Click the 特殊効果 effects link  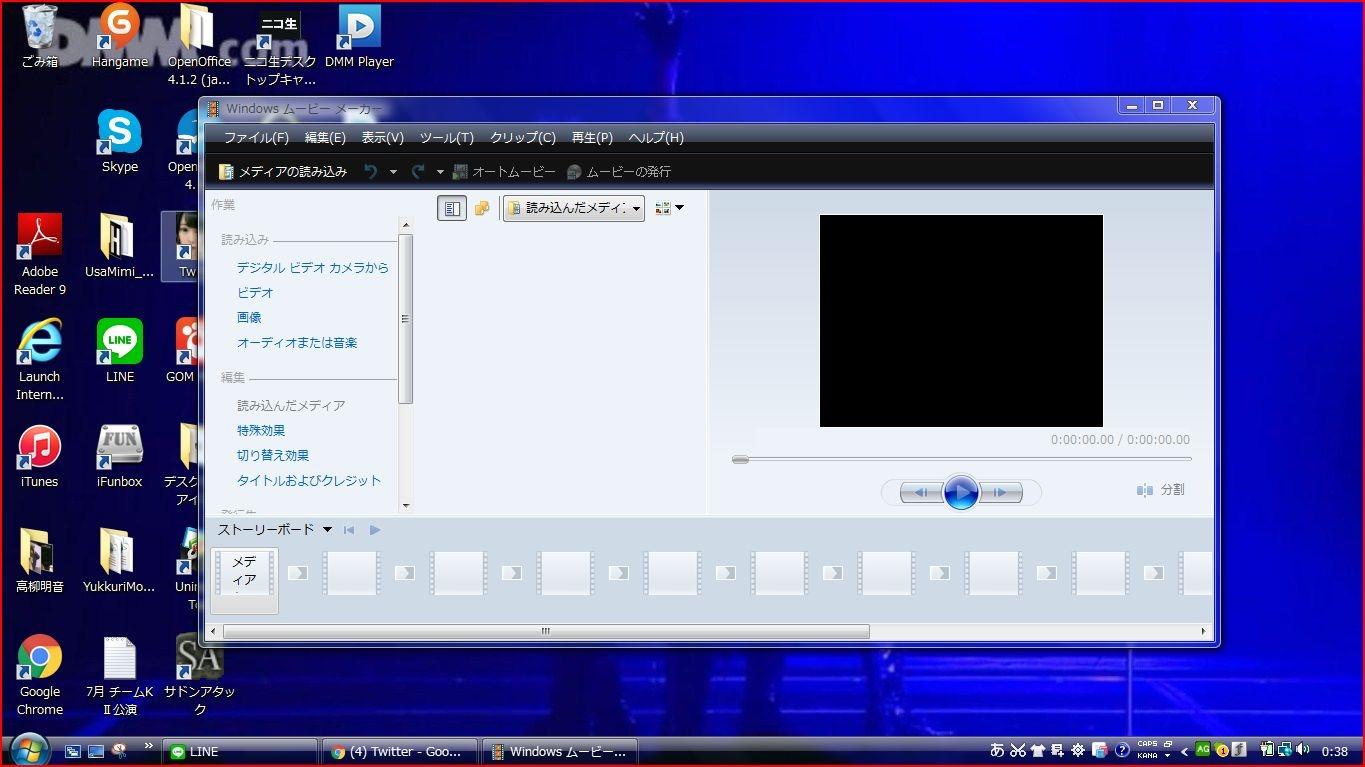pyautogui.click(x=261, y=431)
